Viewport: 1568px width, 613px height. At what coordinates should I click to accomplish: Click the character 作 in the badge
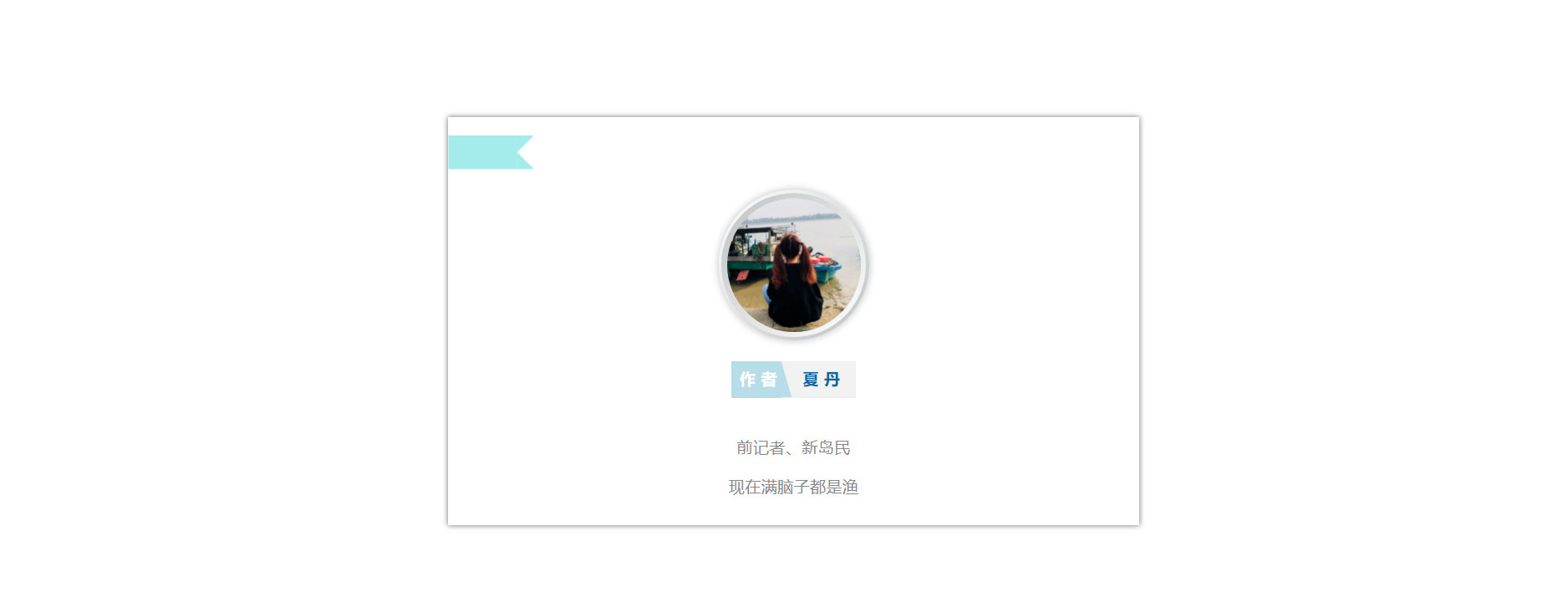[x=747, y=380]
